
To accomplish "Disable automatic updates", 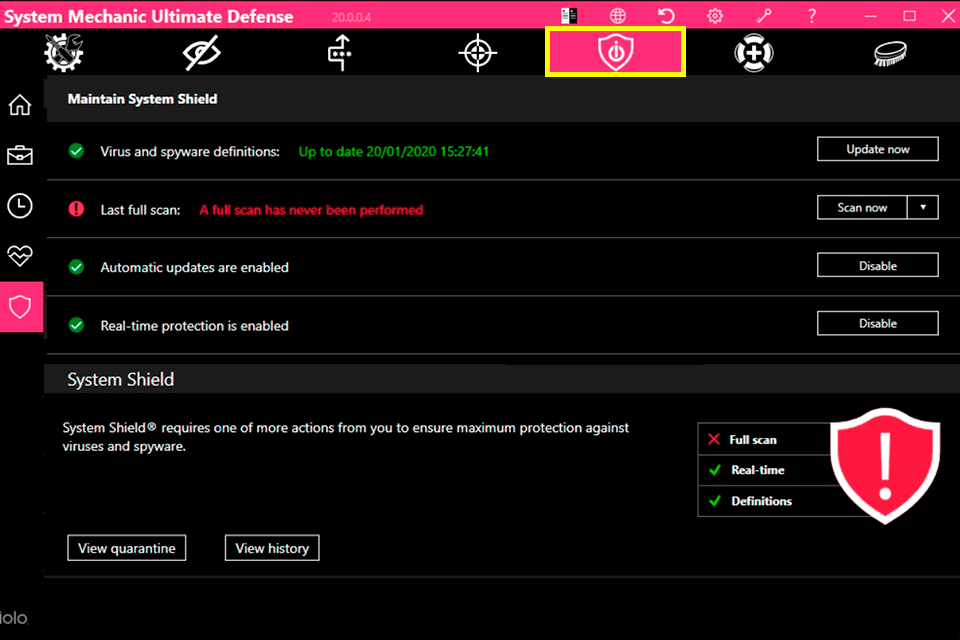I will pyautogui.click(x=877, y=265).
